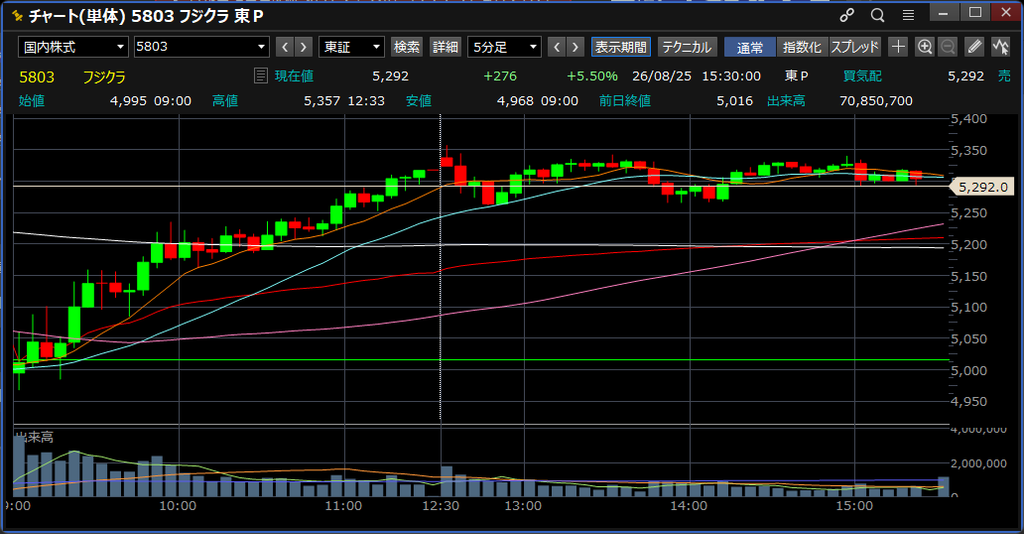Image resolution: width=1024 pixels, height=534 pixels.
Task: Click the +276 change value
Action: tap(500, 76)
